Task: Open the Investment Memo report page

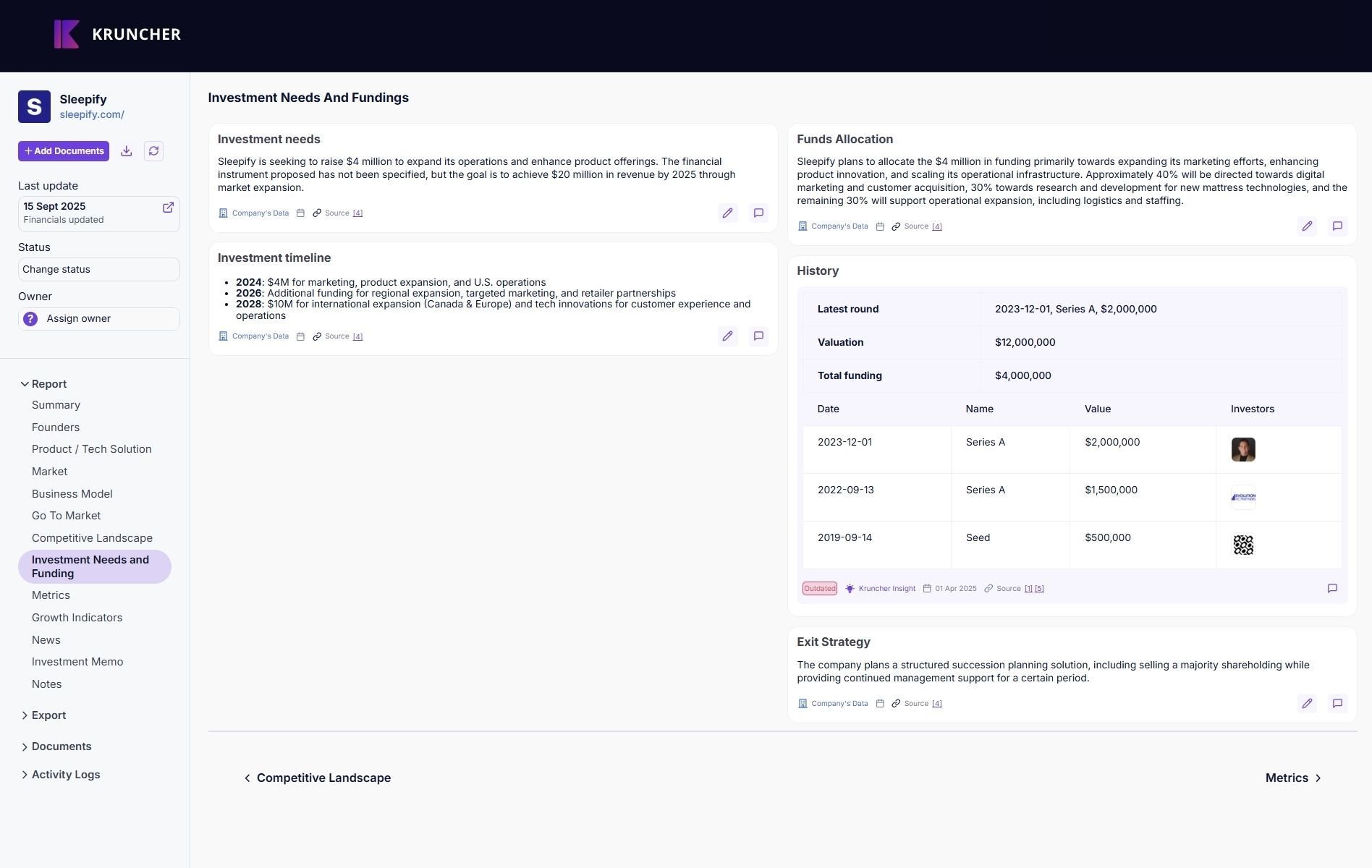Action: tap(77, 662)
